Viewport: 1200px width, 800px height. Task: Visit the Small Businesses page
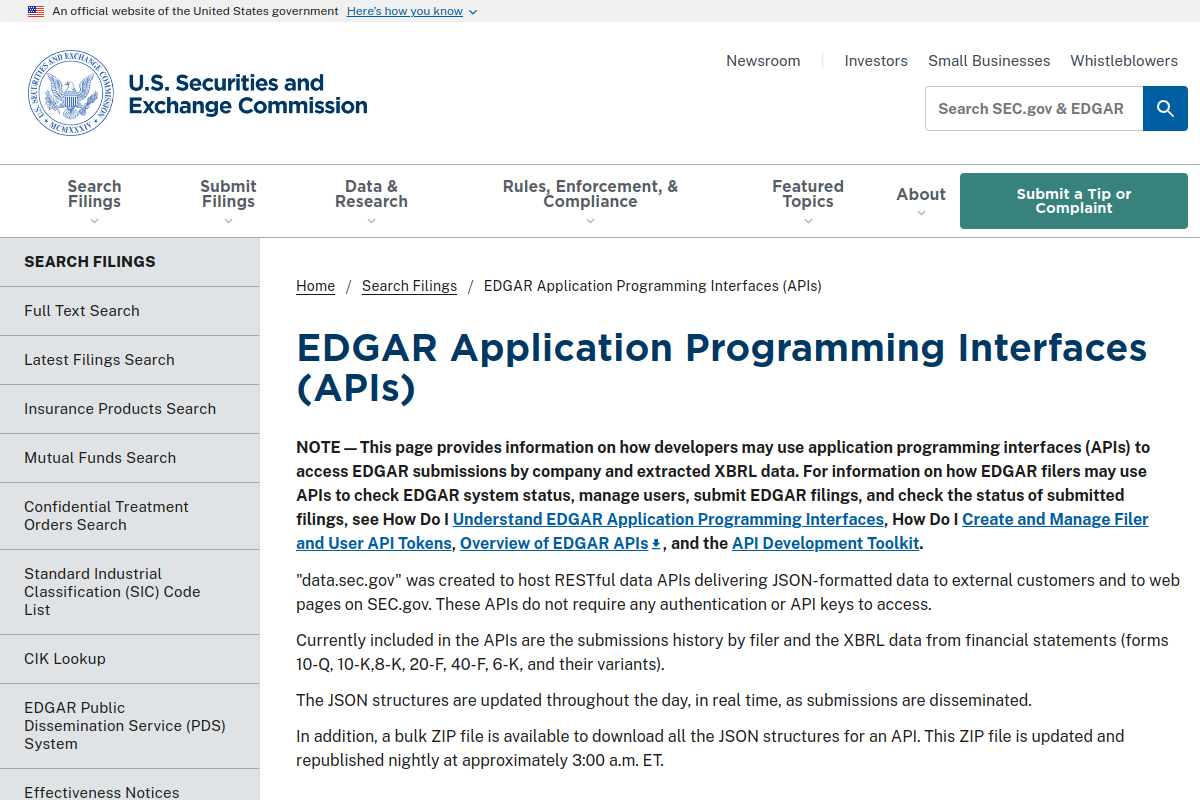click(989, 61)
